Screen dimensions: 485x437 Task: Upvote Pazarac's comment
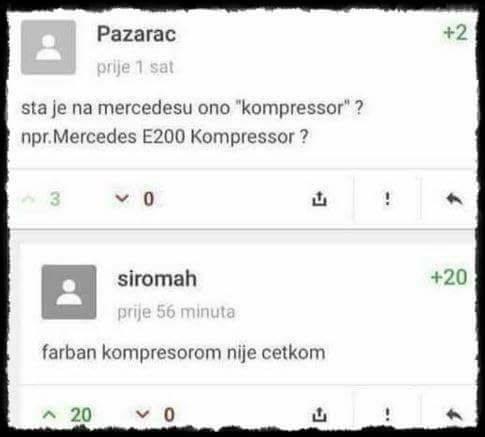[x=29, y=200]
